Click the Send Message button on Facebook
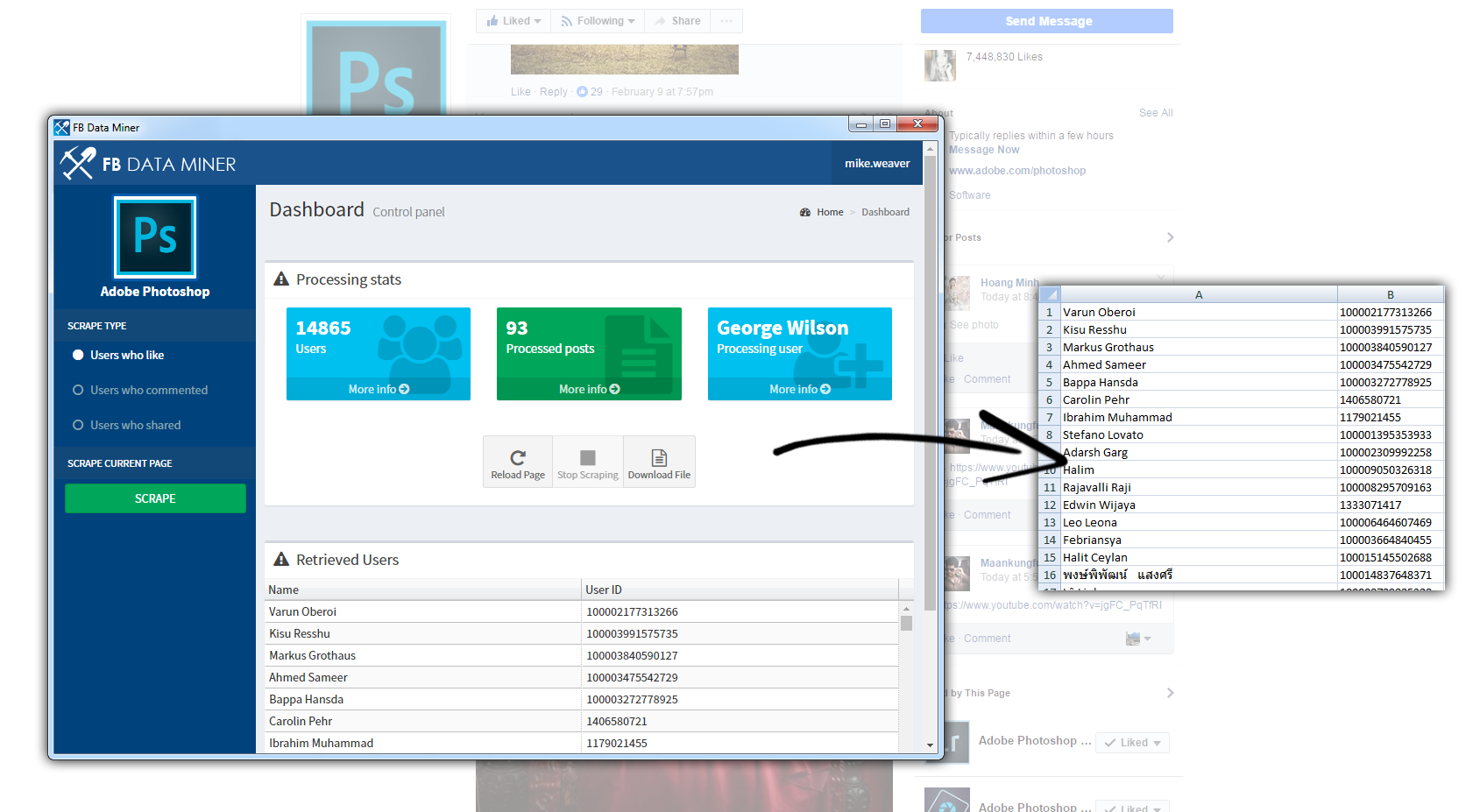The width and height of the screenshot is (1480, 812). 1047,21
